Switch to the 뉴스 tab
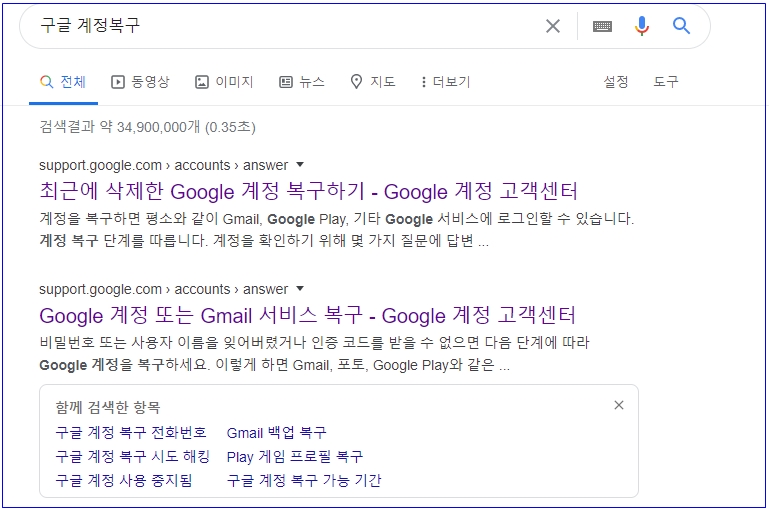This screenshot has width=769, height=510. tap(302, 82)
